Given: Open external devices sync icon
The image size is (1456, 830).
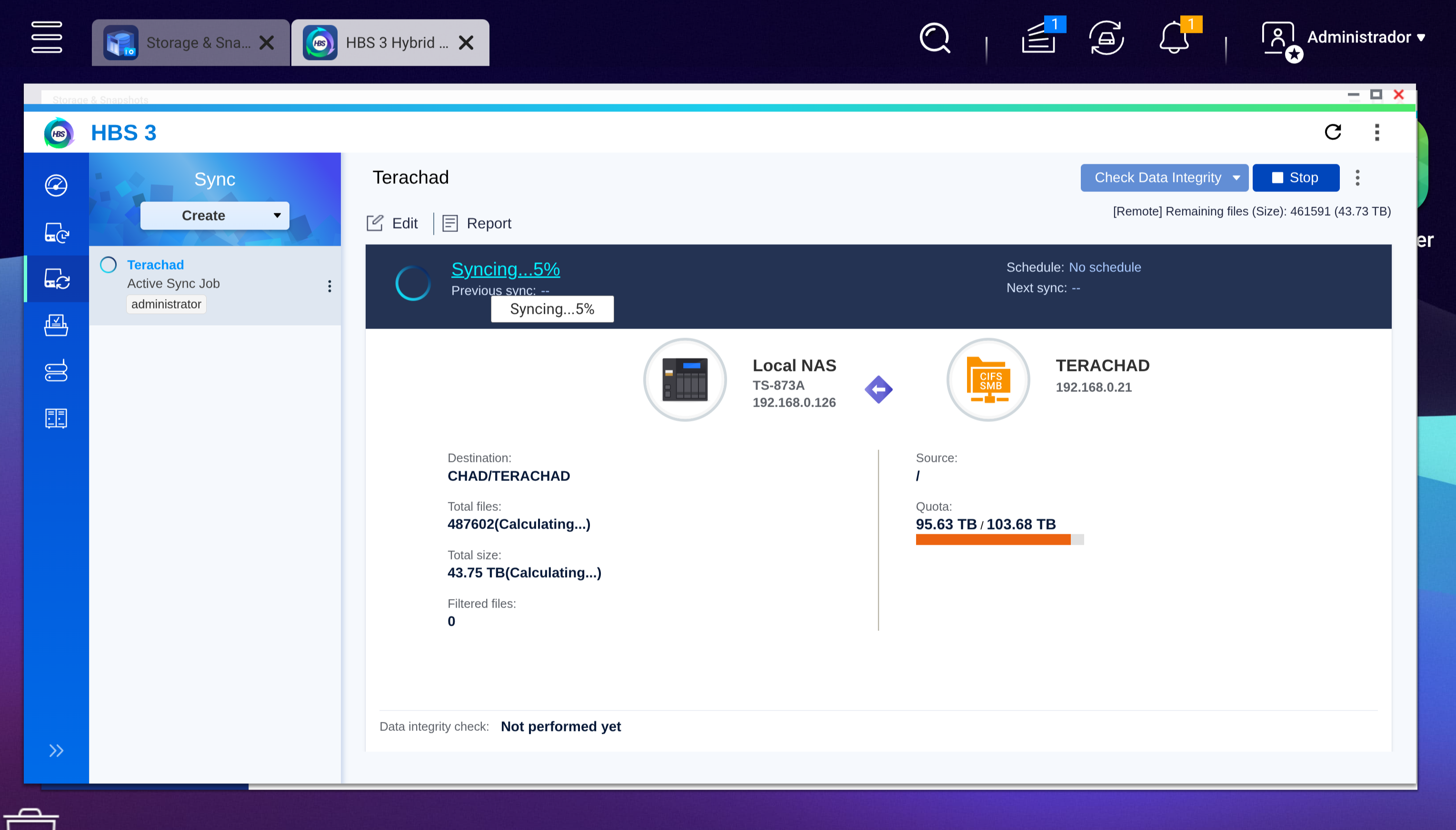Looking at the screenshot, I should 1106,38.
